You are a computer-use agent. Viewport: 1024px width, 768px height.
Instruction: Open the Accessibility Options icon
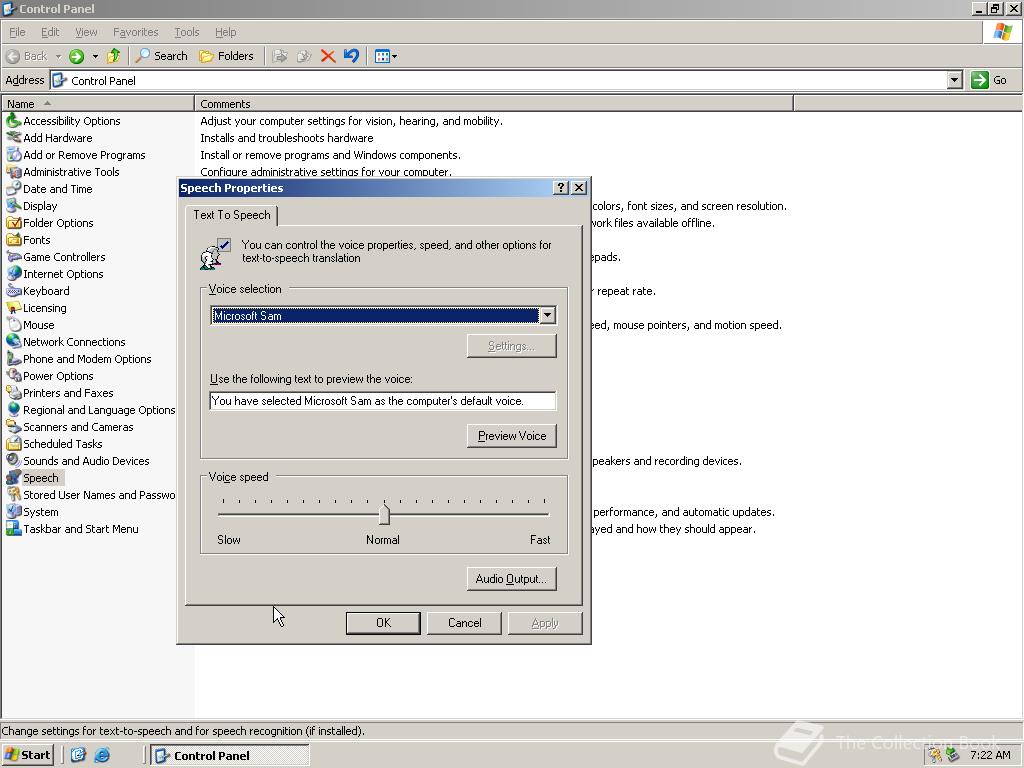click(x=14, y=121)
